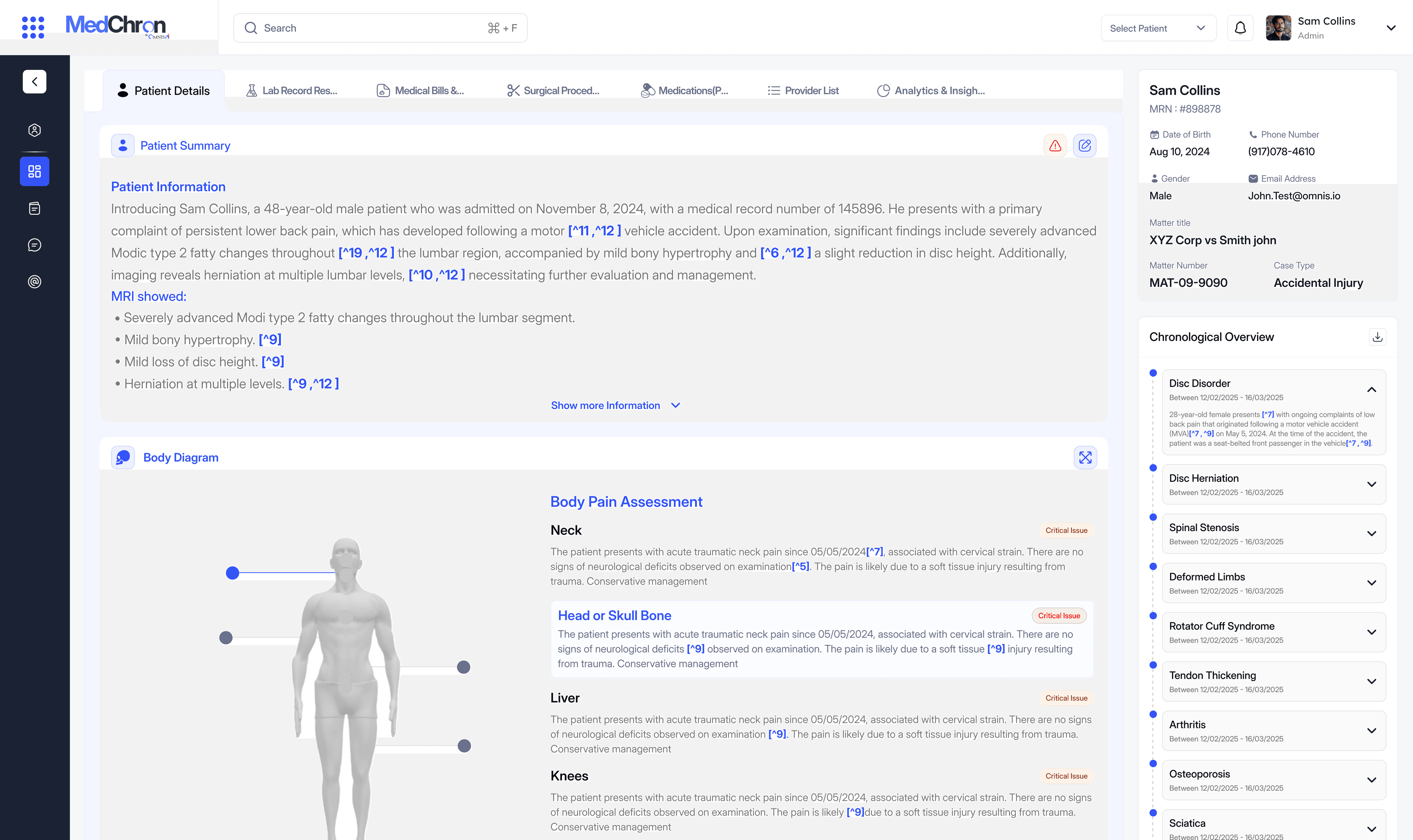Open the chat messages sidebar icon

coord(35,245)
